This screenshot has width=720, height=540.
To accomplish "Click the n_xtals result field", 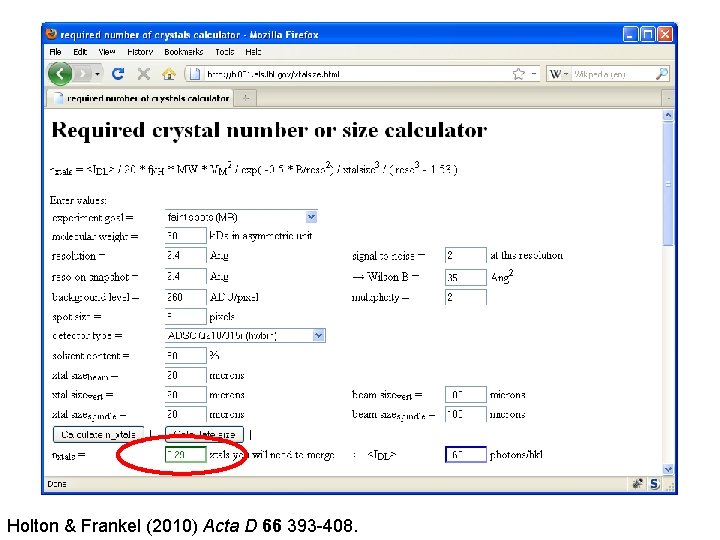I will [x=186, y=455].
